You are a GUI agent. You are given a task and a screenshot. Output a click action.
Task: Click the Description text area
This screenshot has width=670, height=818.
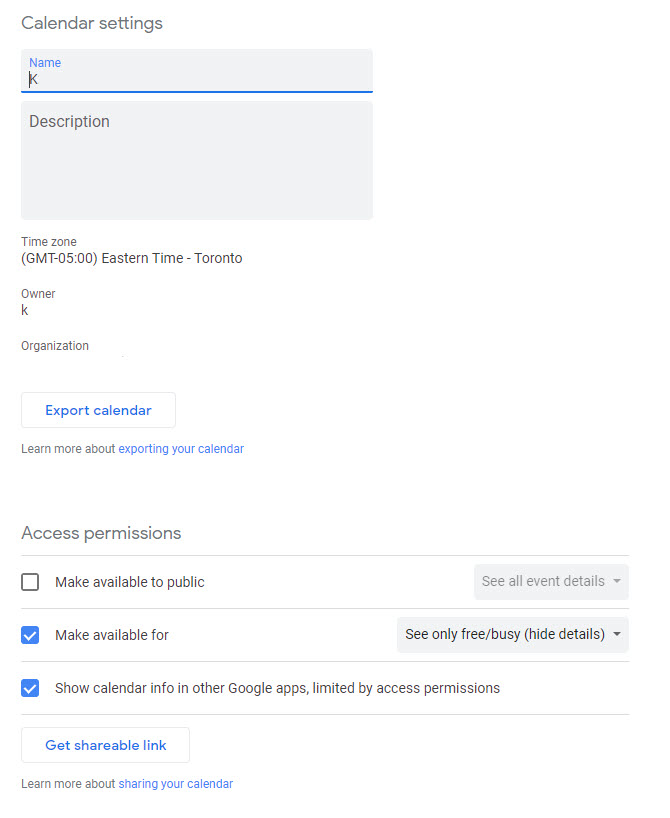tap(197, 160)
